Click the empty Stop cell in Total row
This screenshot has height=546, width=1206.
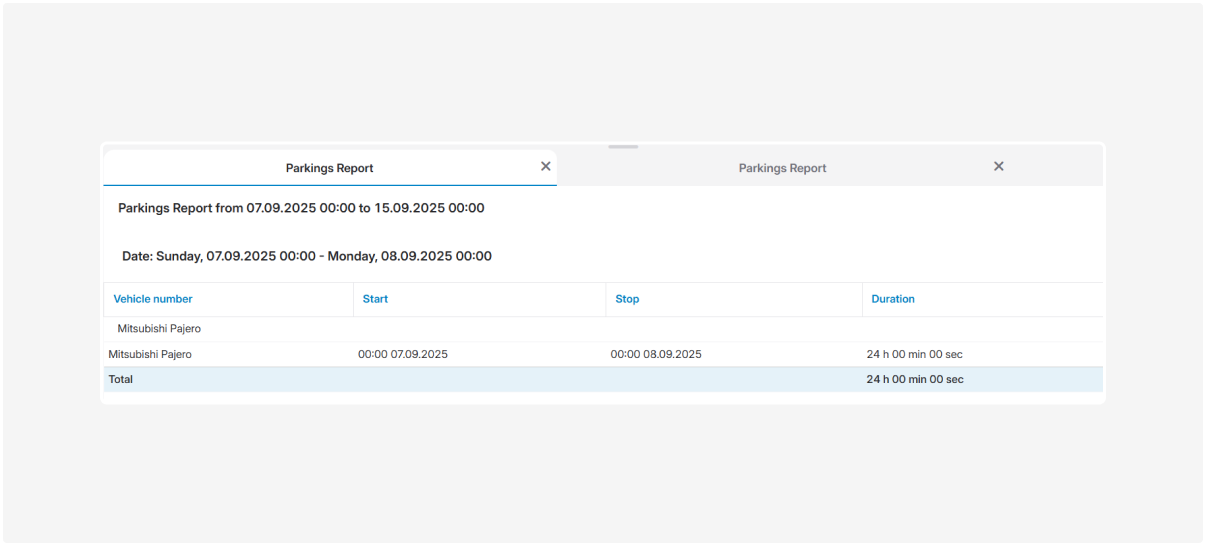click(733, 379)
